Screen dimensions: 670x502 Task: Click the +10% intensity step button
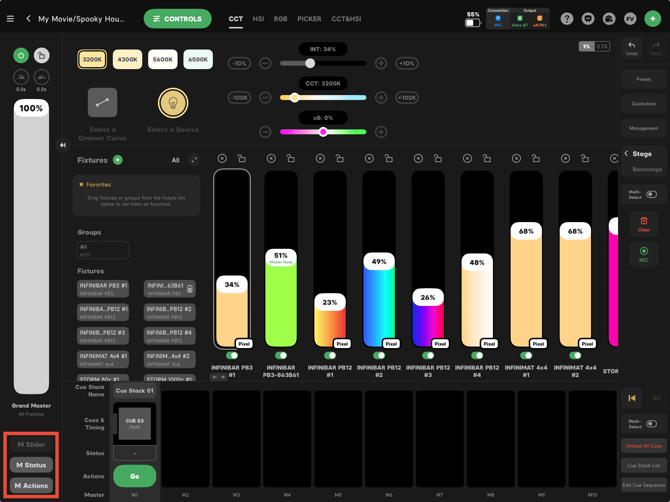click(x=407, y=63)
